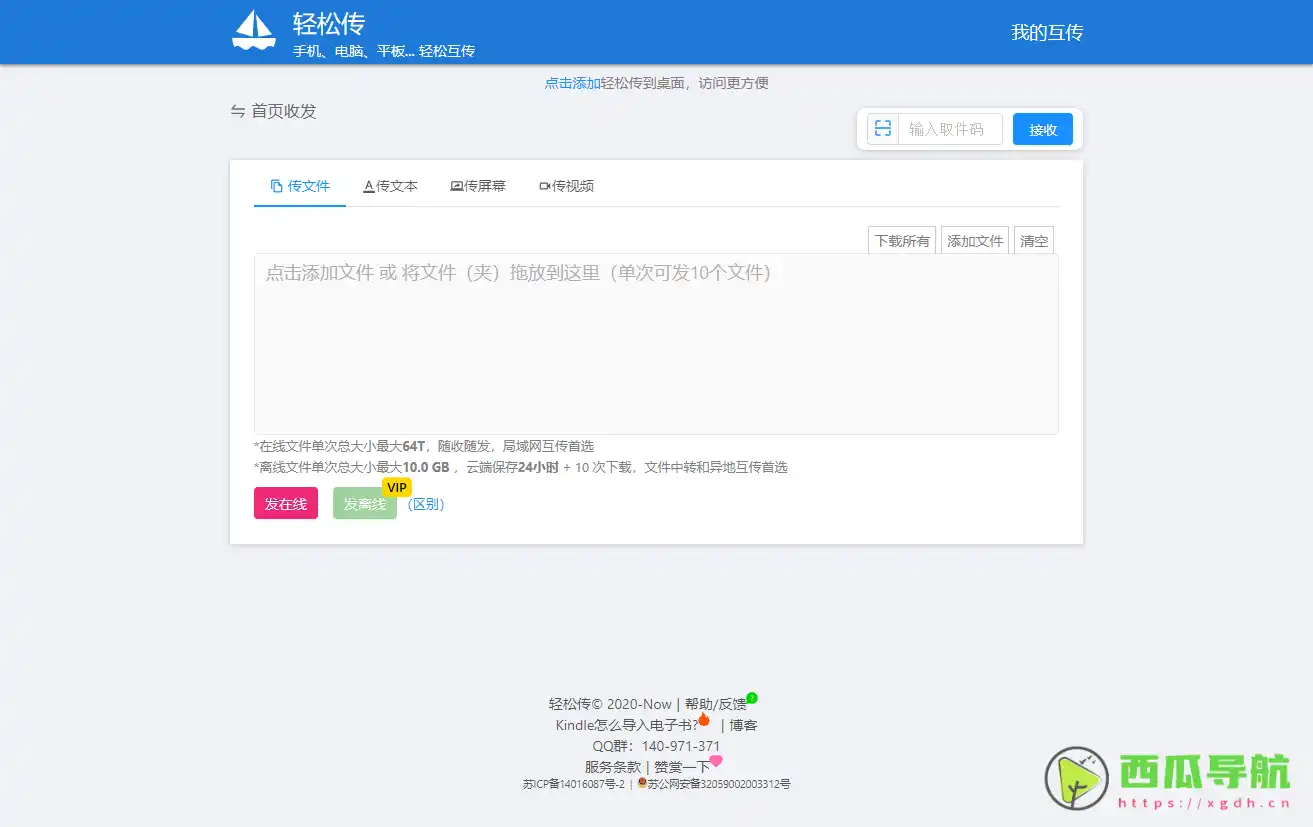Click the fire icon next to the Kindle link

[x=703, y=718]
